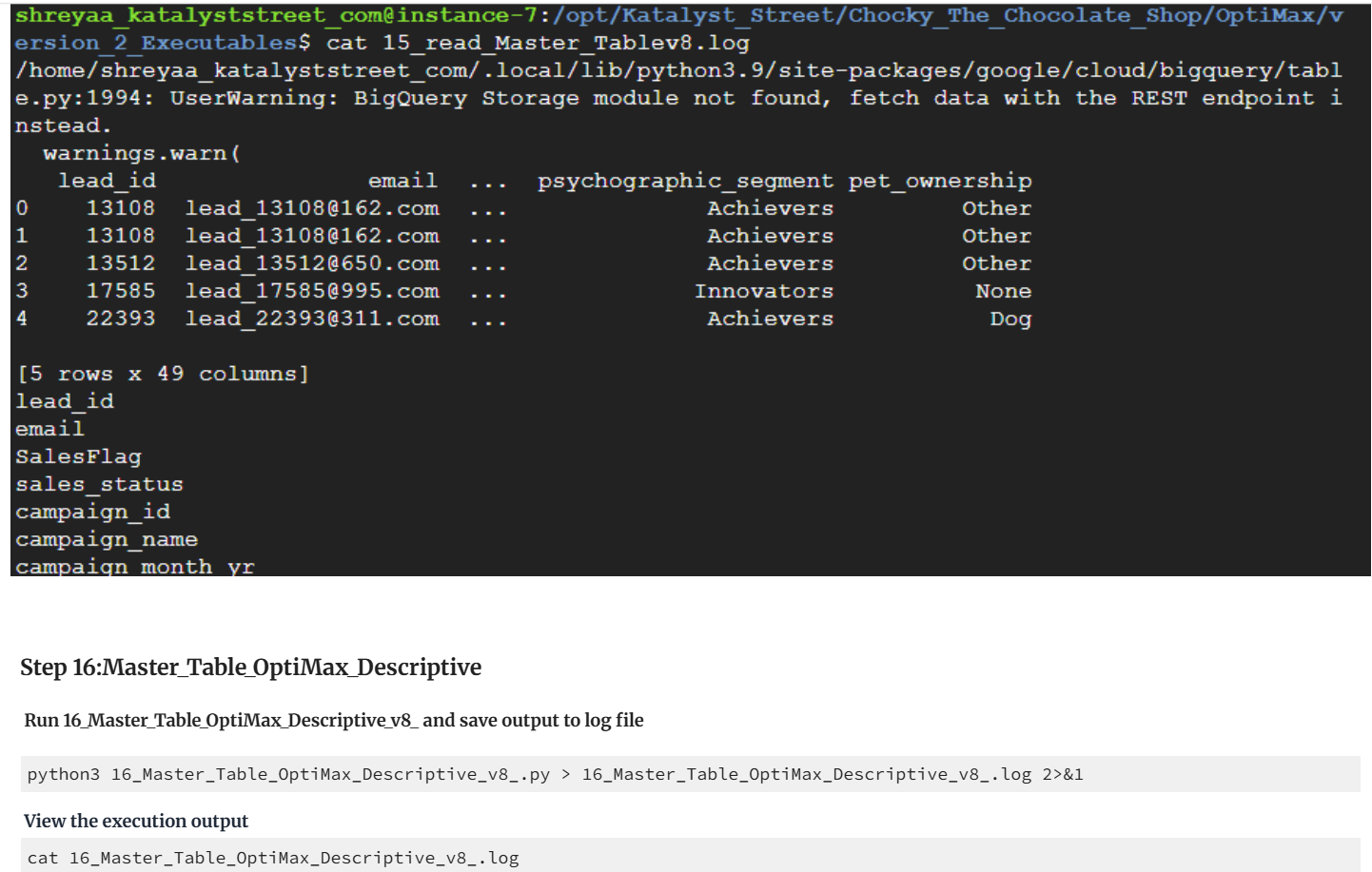The height and width of the screenshot is (872, 1372).
Task: Select lead_17585@995.com email cell
Action: 312,291
